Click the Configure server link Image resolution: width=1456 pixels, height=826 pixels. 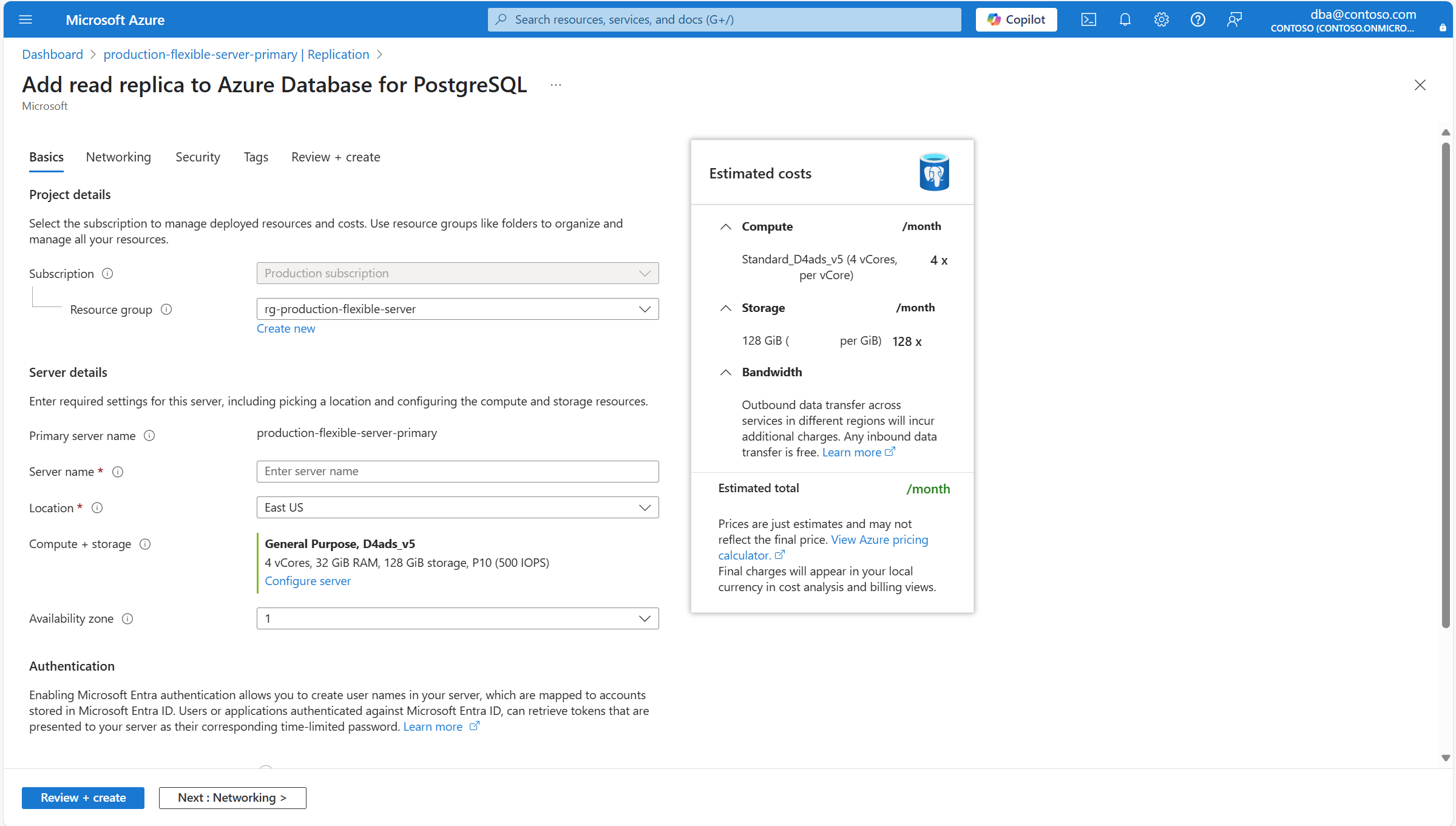[x=308, y=581]
